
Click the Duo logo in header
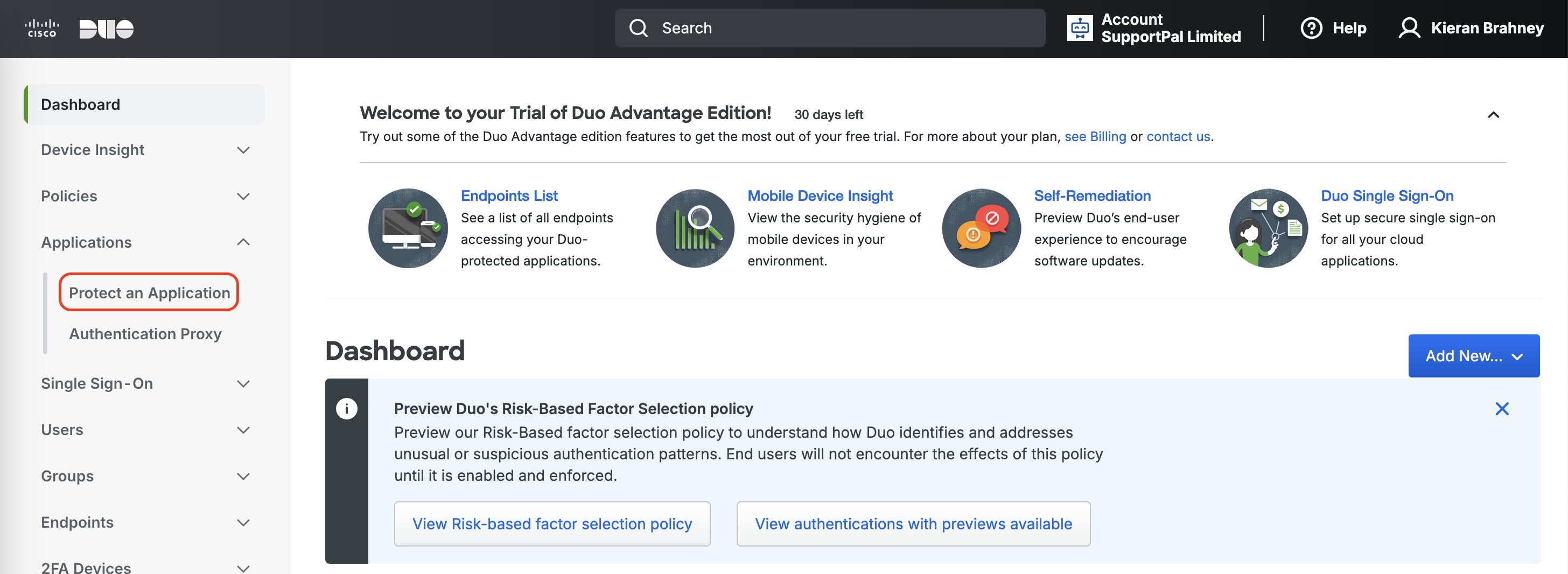pos(107,29)
